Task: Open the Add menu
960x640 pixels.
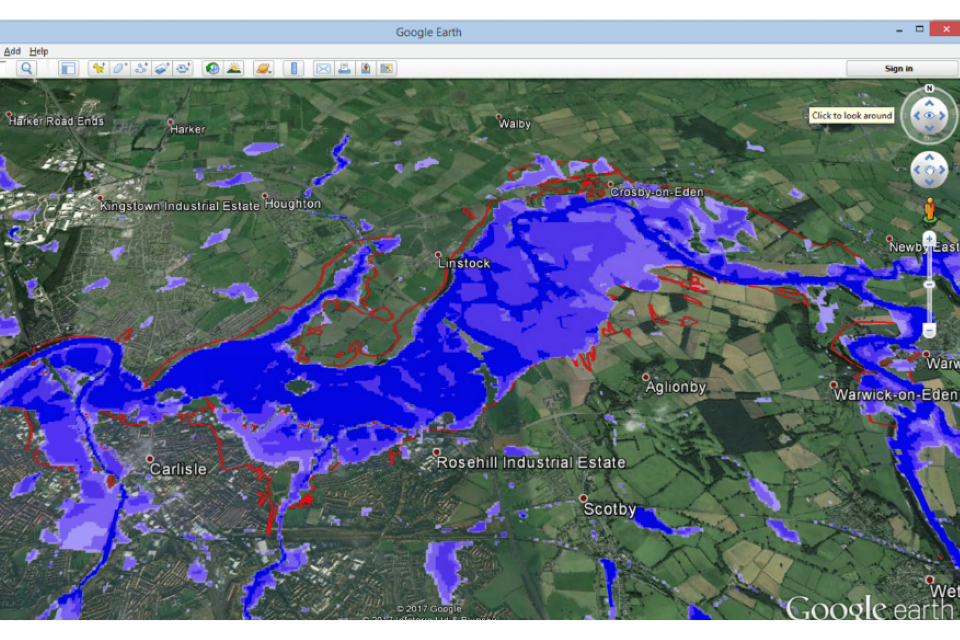Action: tap(12, 51)
